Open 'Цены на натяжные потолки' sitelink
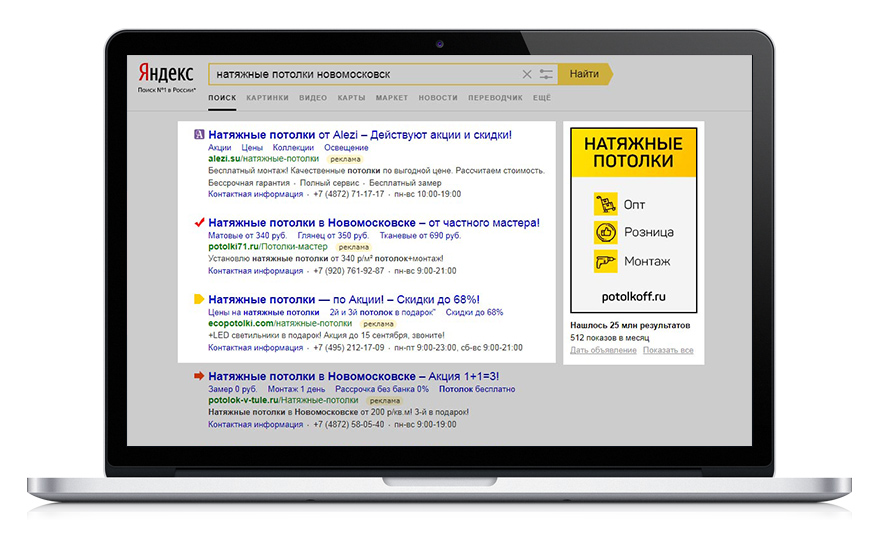Viewport: 881px width, 535px height. click(264, 312)
